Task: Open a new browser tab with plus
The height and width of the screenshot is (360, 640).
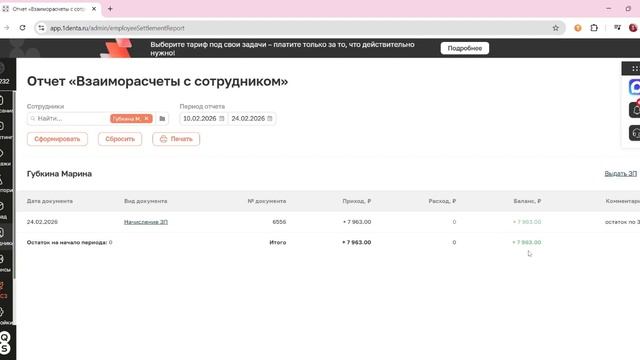Action: click(110, 9)
